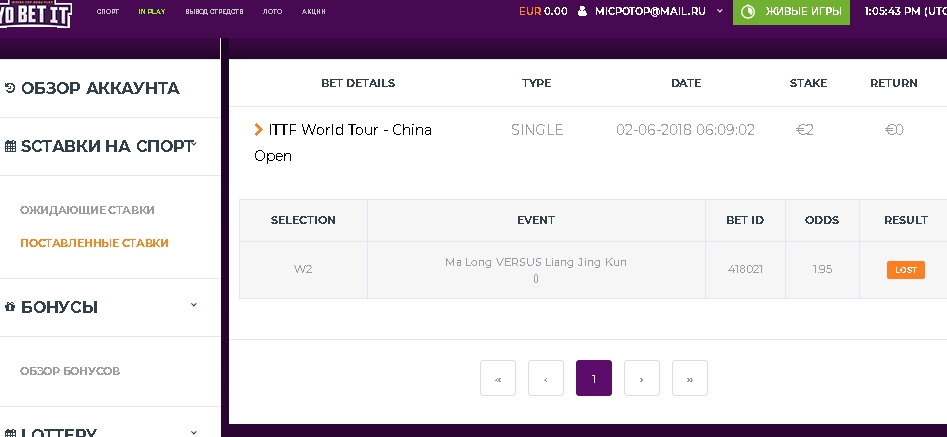Click the €2 stake value
The image size is (947, 437).
(x=805, y=130)
